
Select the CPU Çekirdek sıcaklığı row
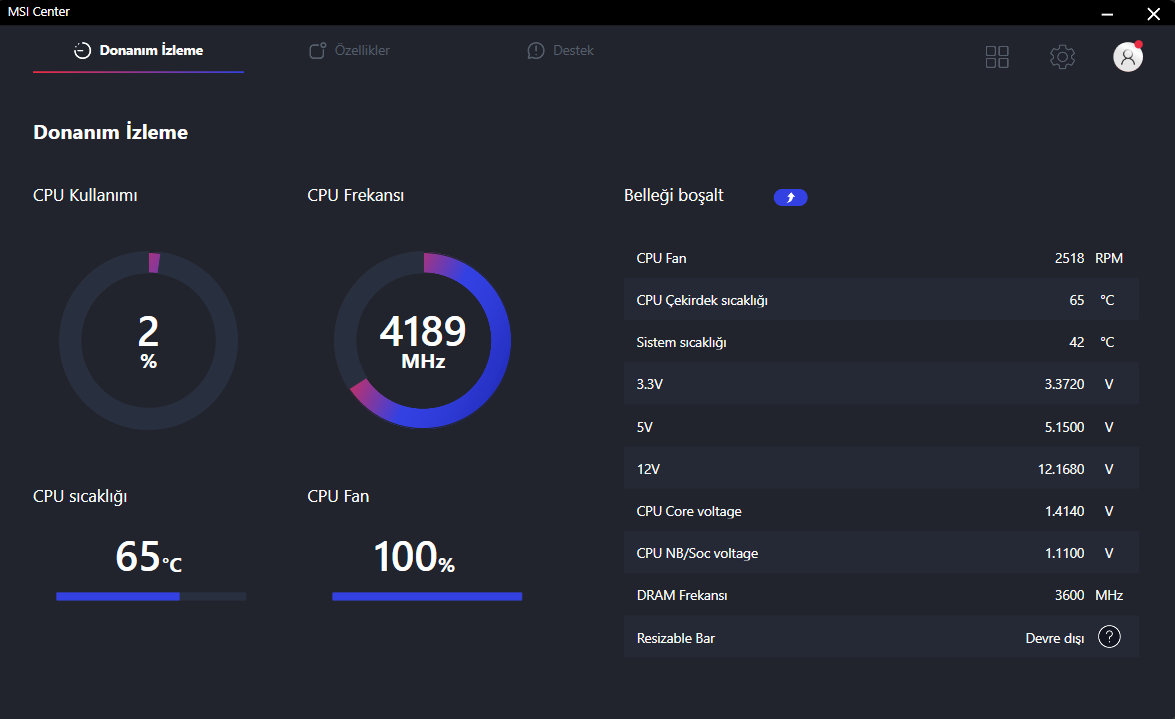[881, 300]
